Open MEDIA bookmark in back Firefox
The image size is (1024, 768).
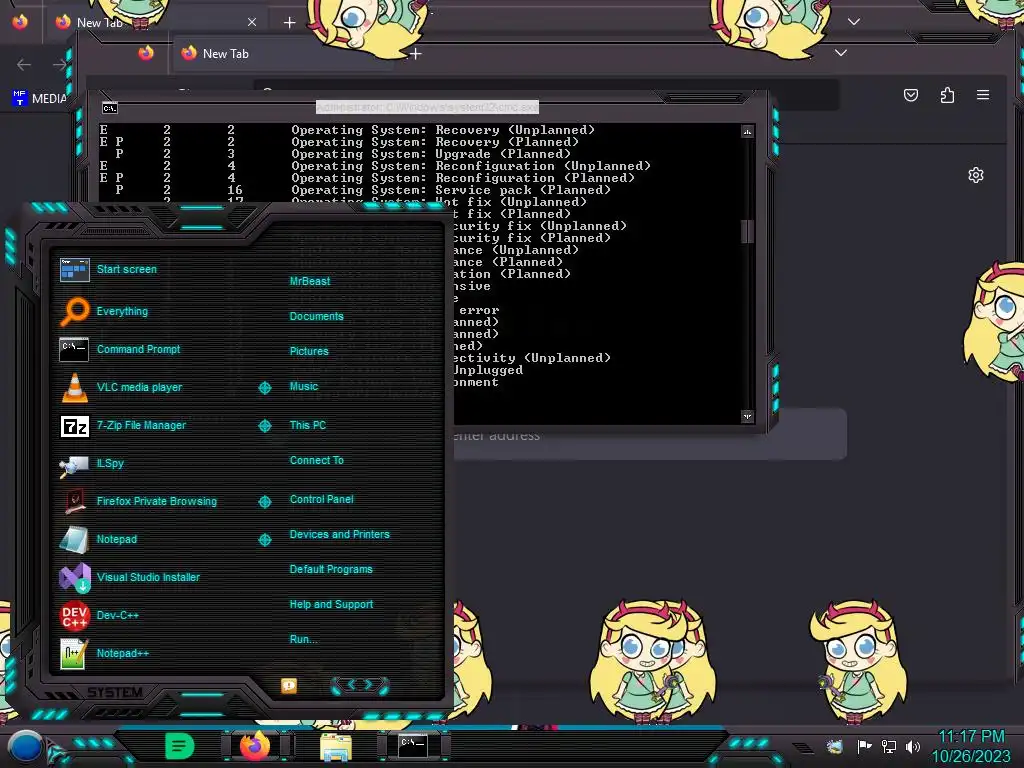point(39,99)
